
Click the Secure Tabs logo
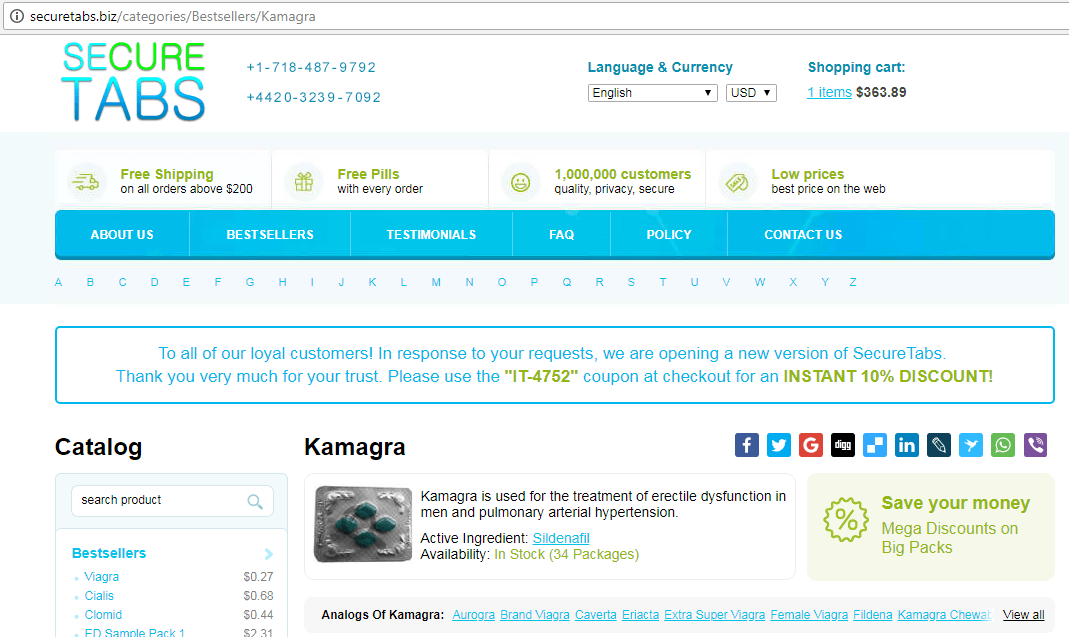134,81
